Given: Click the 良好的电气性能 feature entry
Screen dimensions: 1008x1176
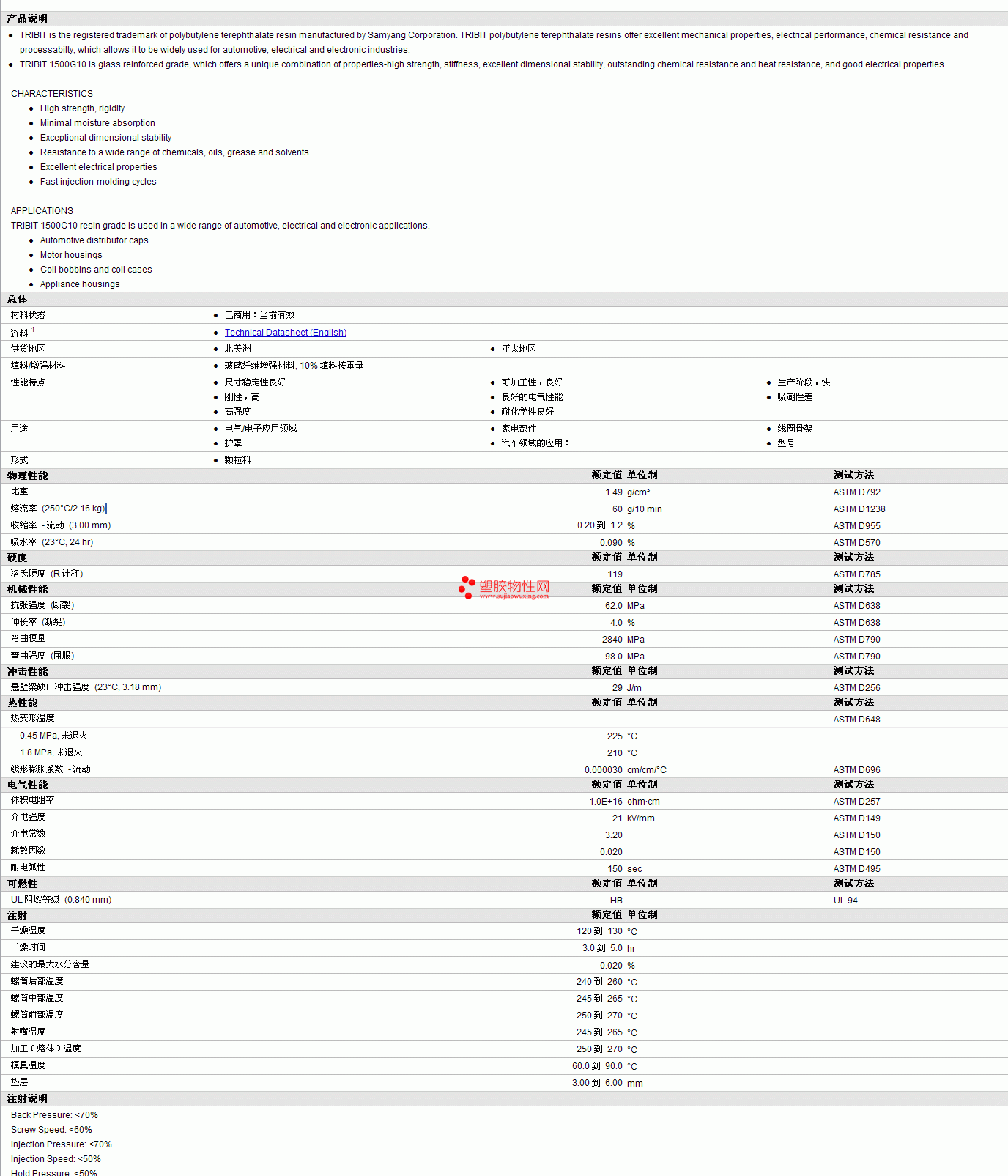Looking at the screenshot, I should [532, 397].
